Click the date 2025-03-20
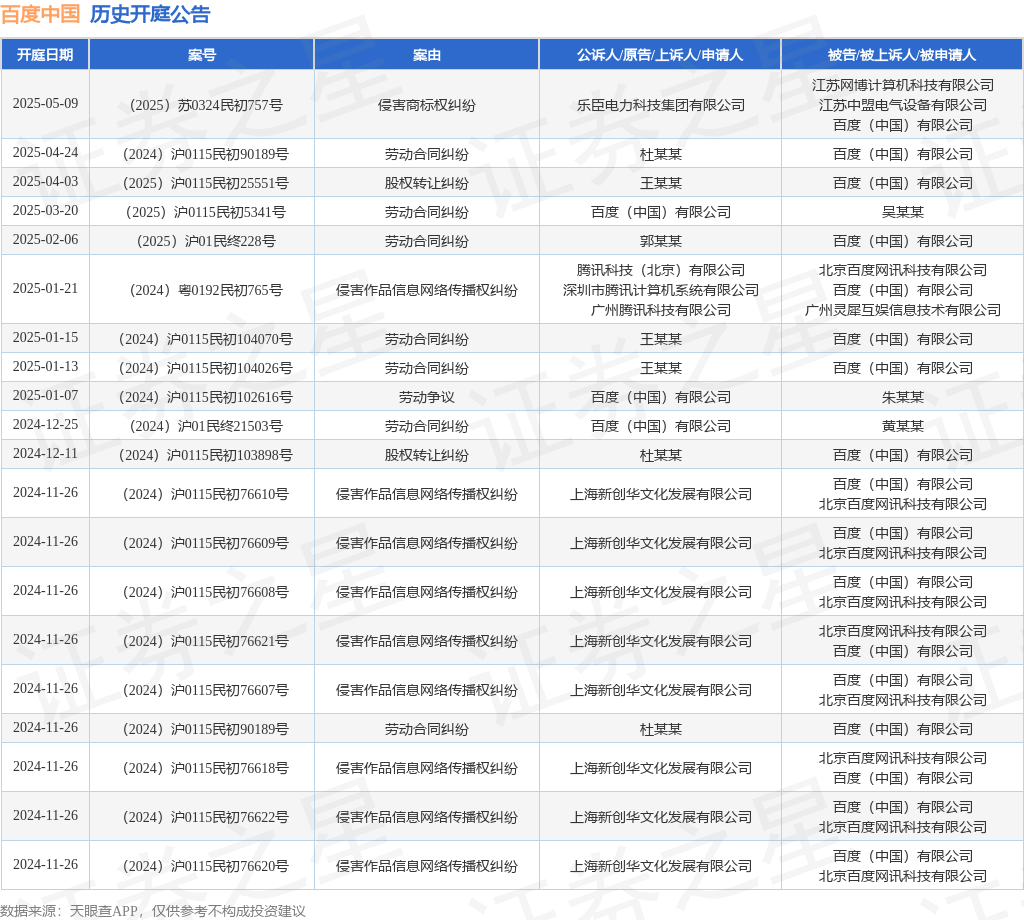The image size is (1024, 920). pos(46,211)
